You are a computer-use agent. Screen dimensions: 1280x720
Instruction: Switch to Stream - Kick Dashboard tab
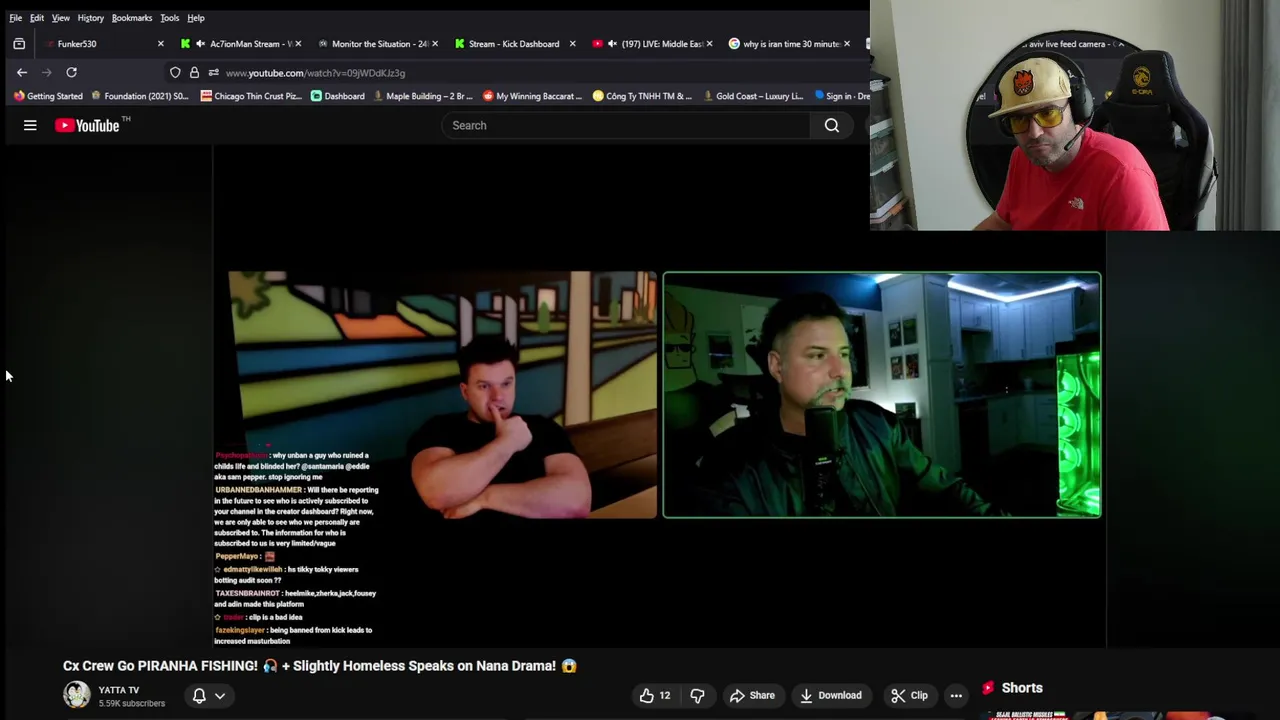point(514,44)
